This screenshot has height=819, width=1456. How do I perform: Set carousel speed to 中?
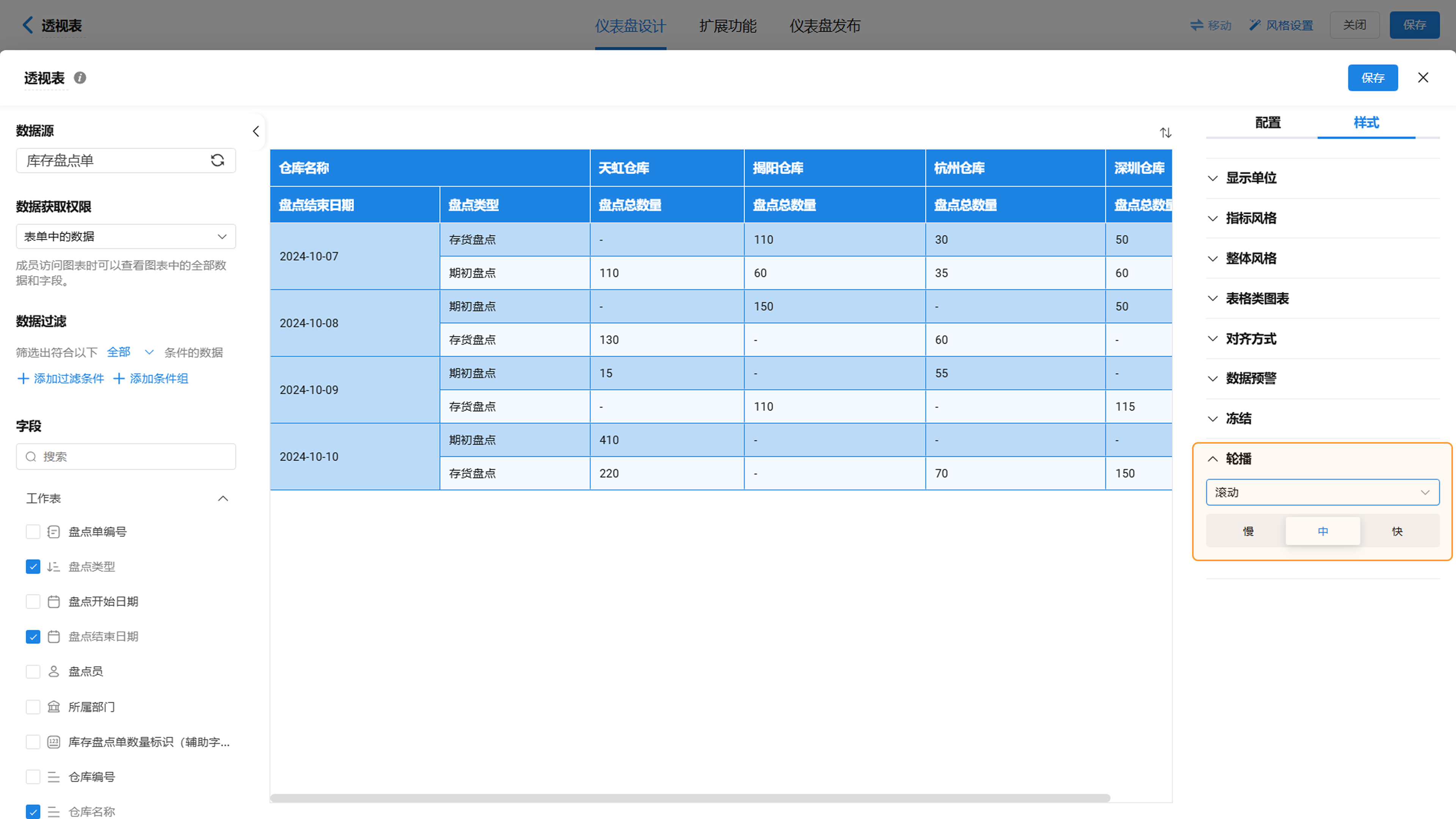point(1323,531)
